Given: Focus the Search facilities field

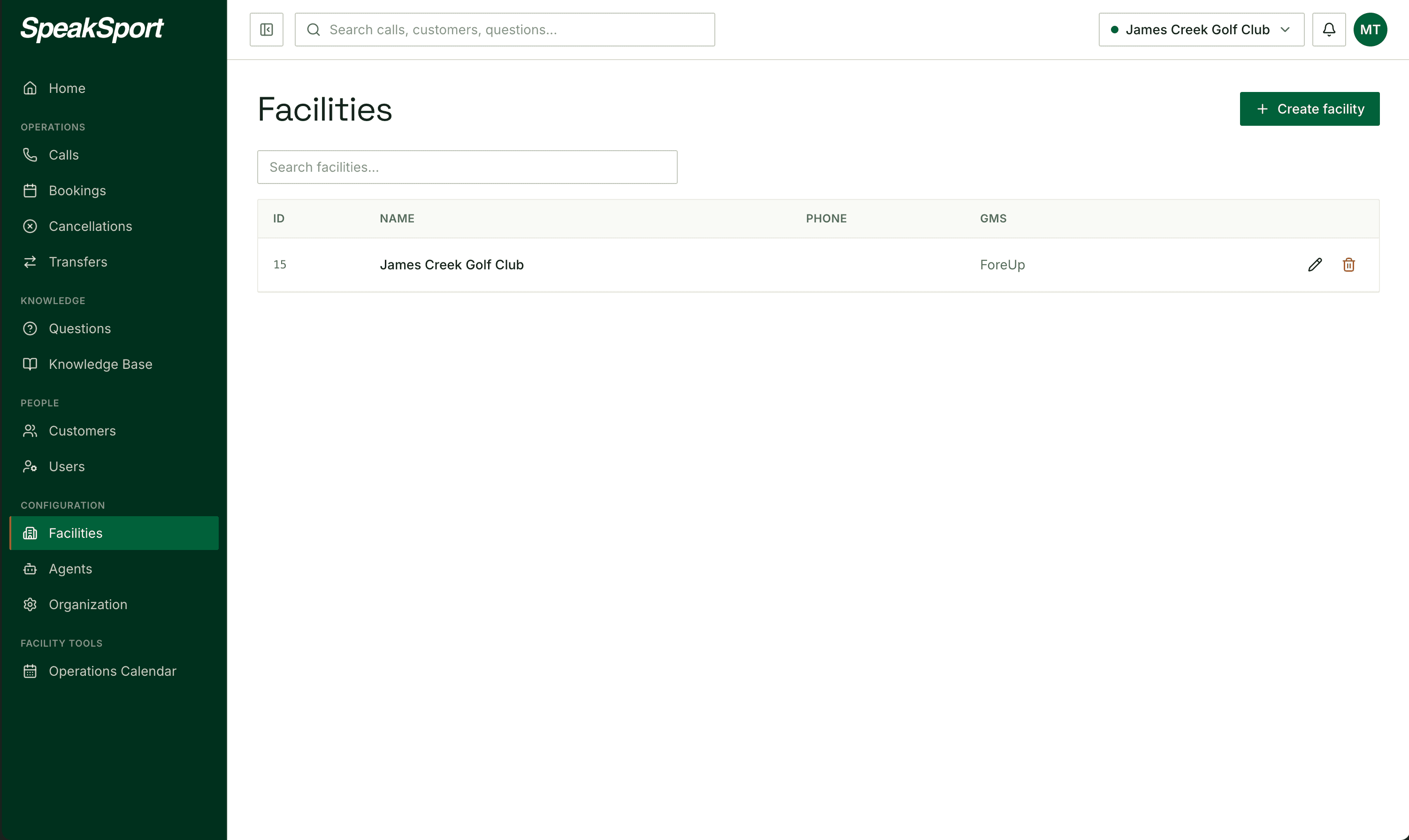Looking at the screenshot, I should (x=467, y=167).
